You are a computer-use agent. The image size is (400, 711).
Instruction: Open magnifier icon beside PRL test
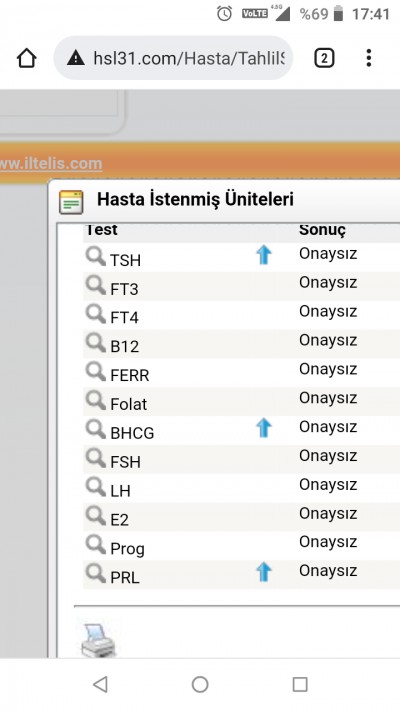(x=96, y=574)
